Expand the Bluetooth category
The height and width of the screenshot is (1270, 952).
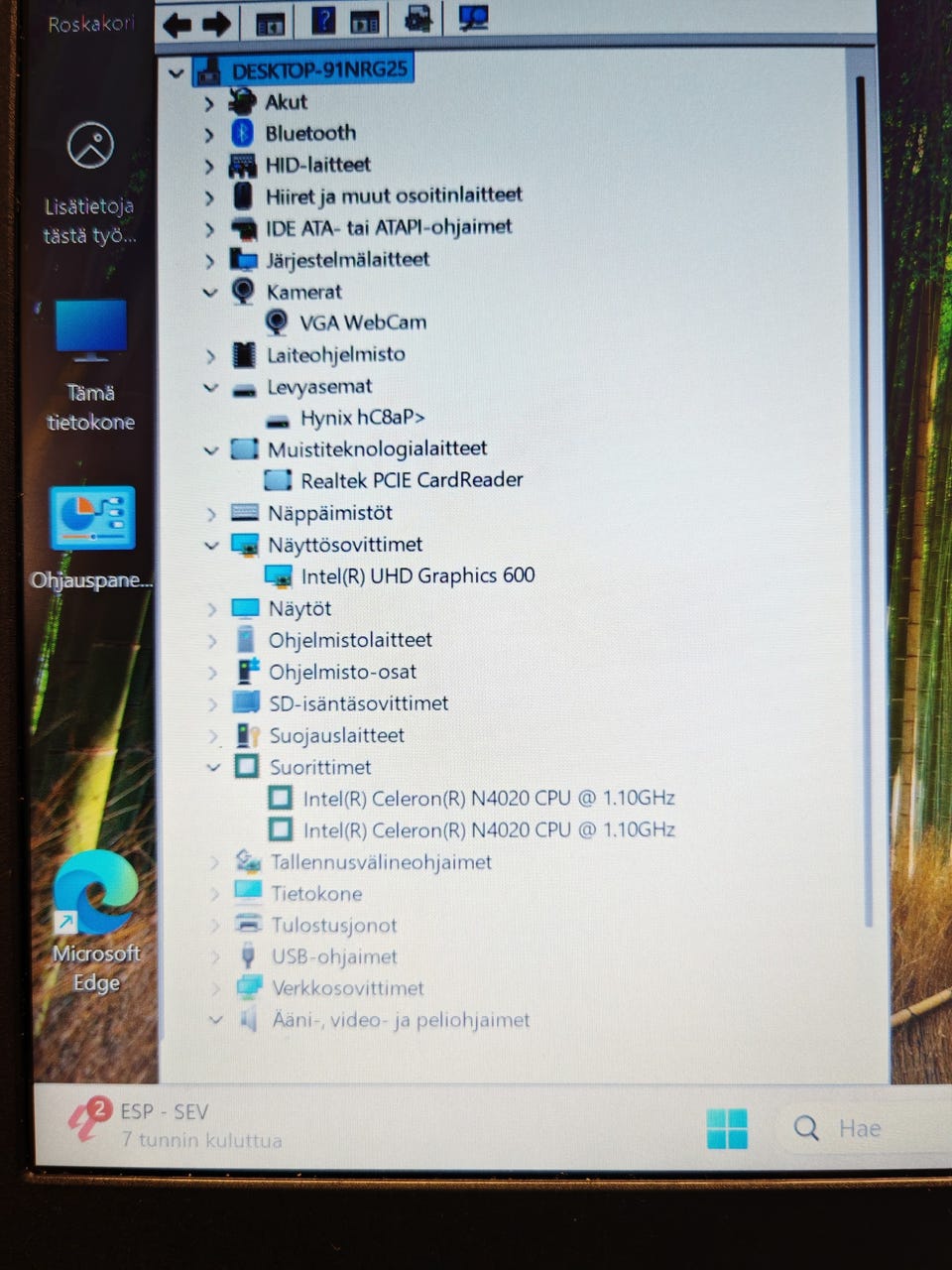[208, 134]
